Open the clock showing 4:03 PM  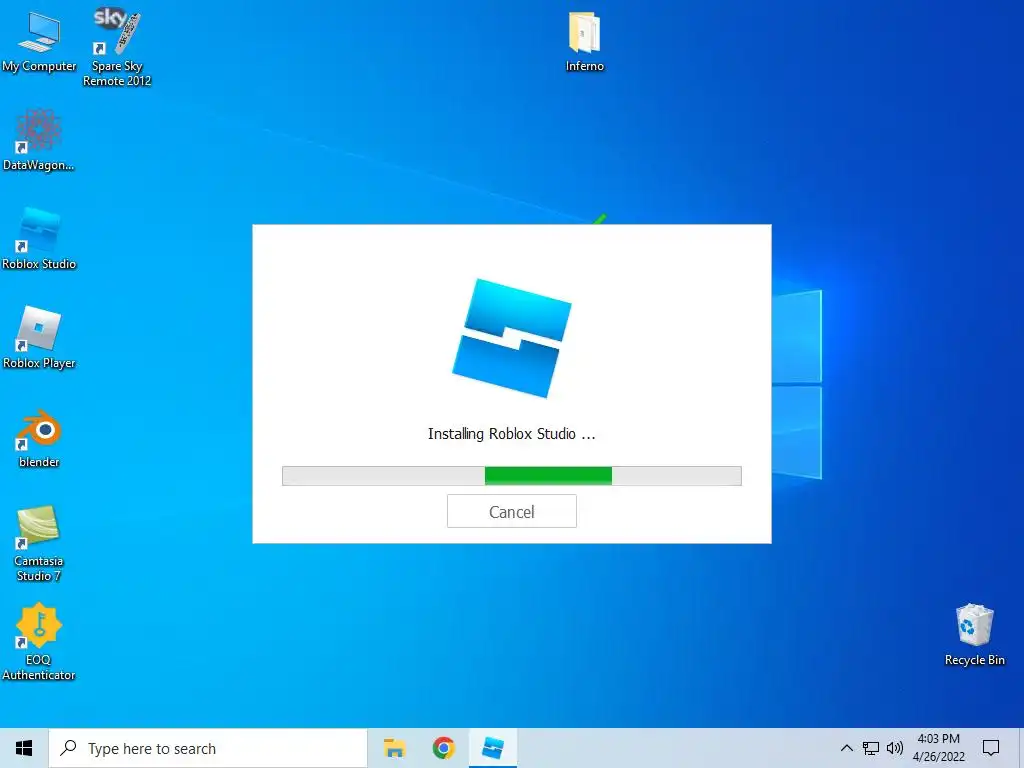coord(938,748)
